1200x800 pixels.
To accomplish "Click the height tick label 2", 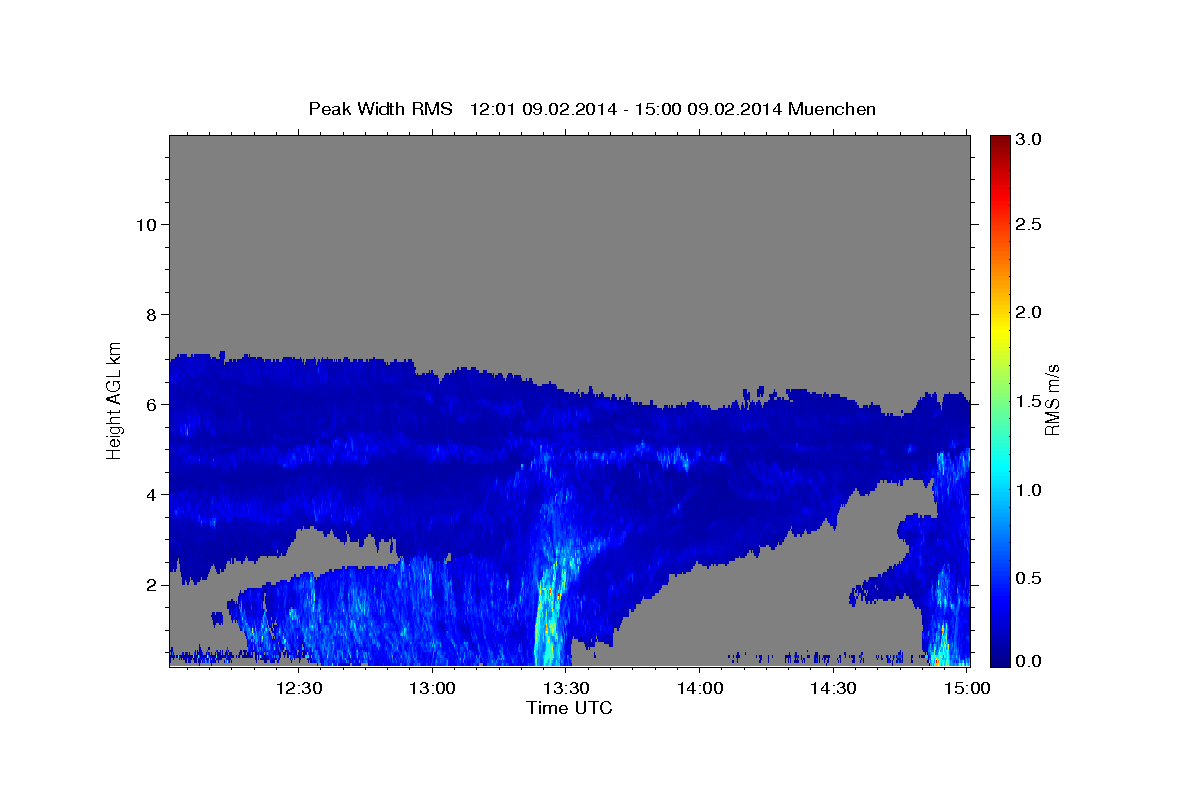I will pos(152,585).
